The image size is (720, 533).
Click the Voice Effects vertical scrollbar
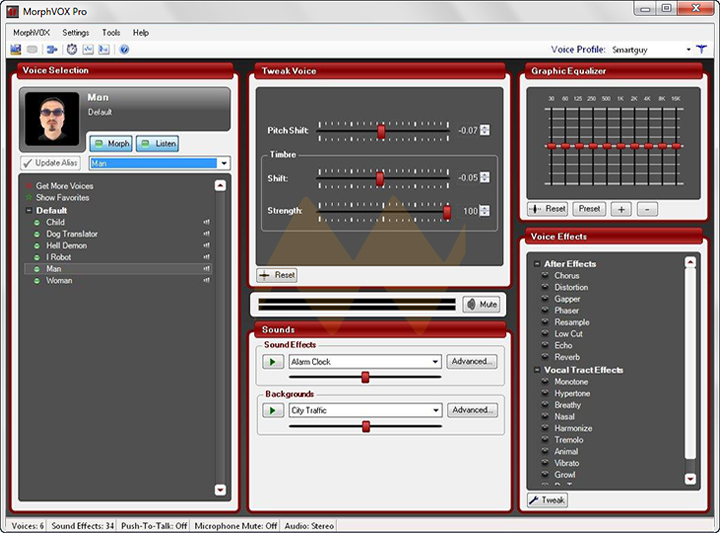pos(690,370)
